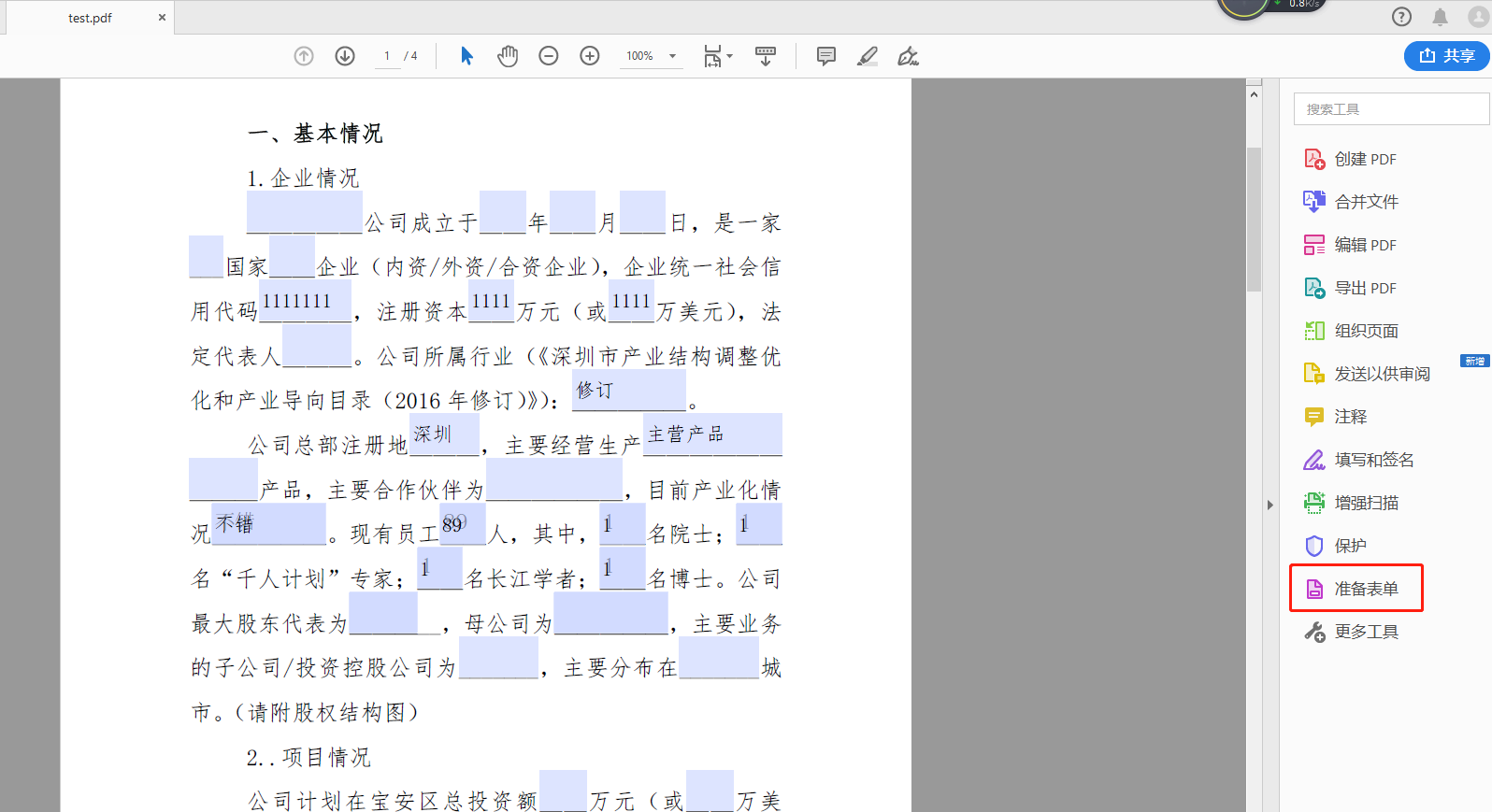Image resolution: width=1492 pixels, height=812 pixels.
Task: Go to the previous page arrow
Action: [304, 56]
